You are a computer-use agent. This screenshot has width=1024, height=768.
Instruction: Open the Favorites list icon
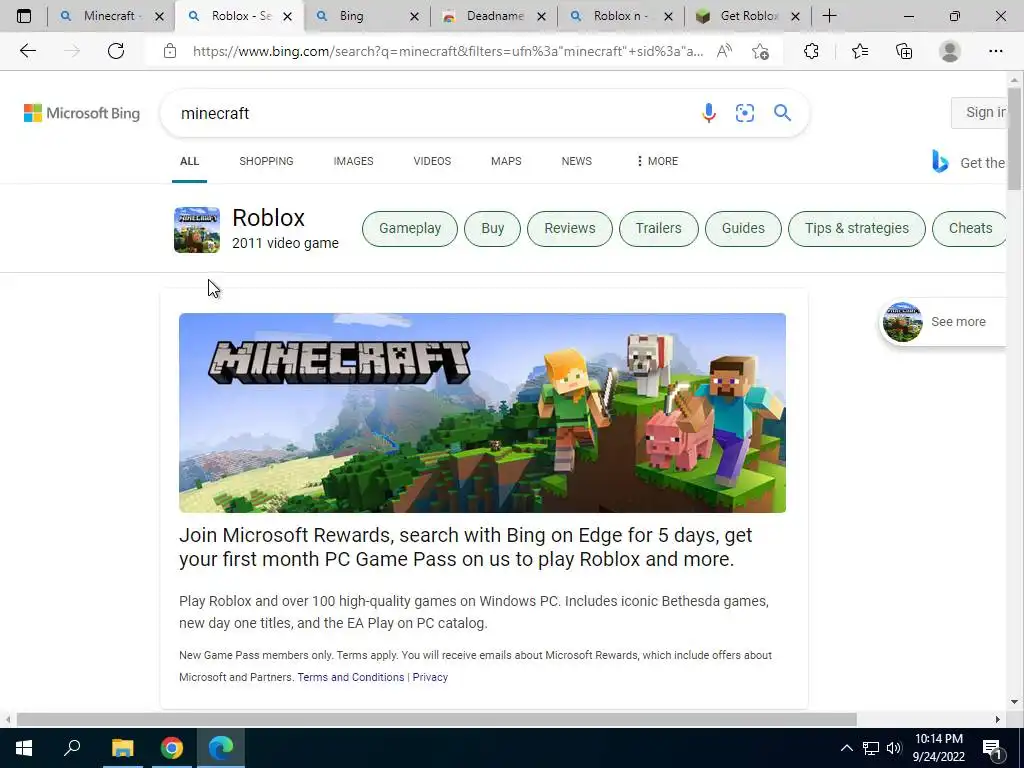point(860,51)
